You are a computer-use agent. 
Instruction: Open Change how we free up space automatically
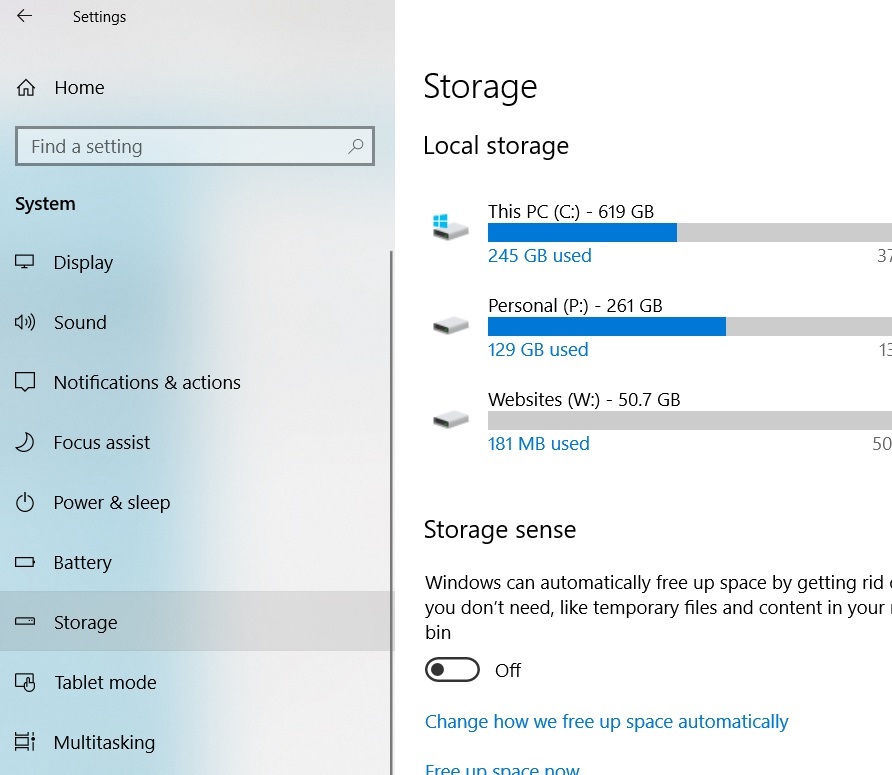click(x=606, y=722)
